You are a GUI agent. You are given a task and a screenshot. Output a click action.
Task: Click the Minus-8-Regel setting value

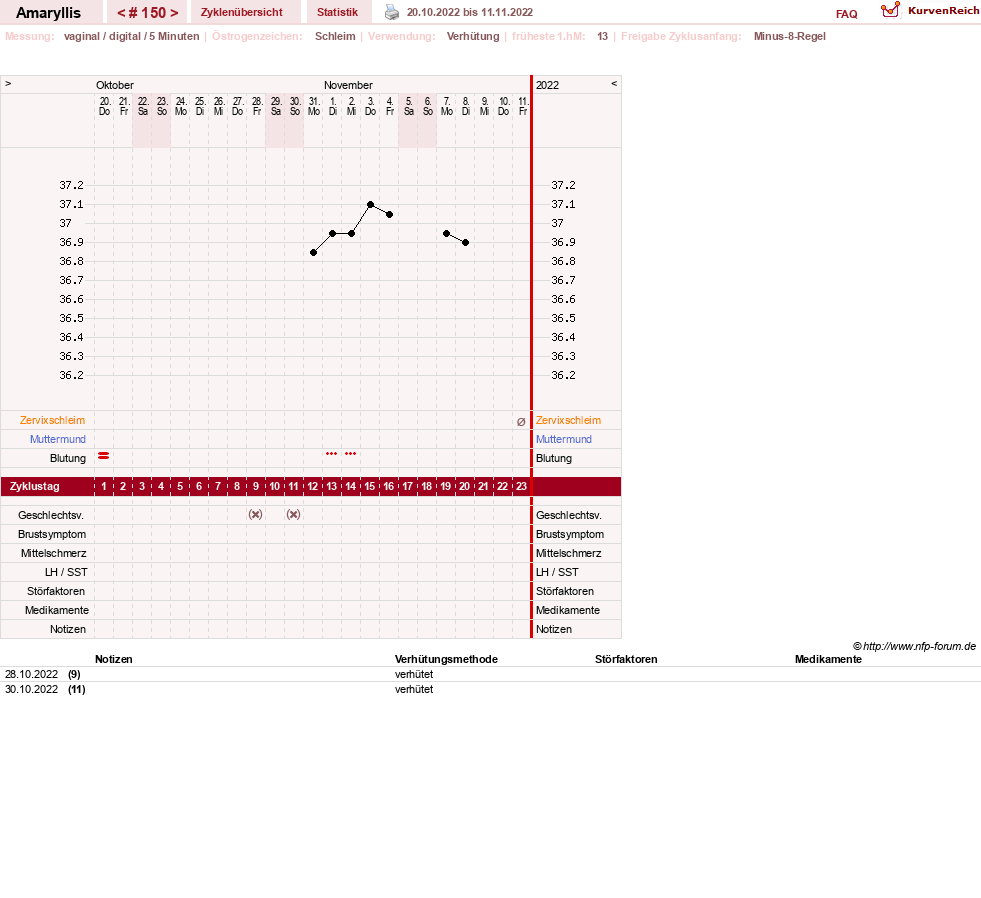[790, 36]
